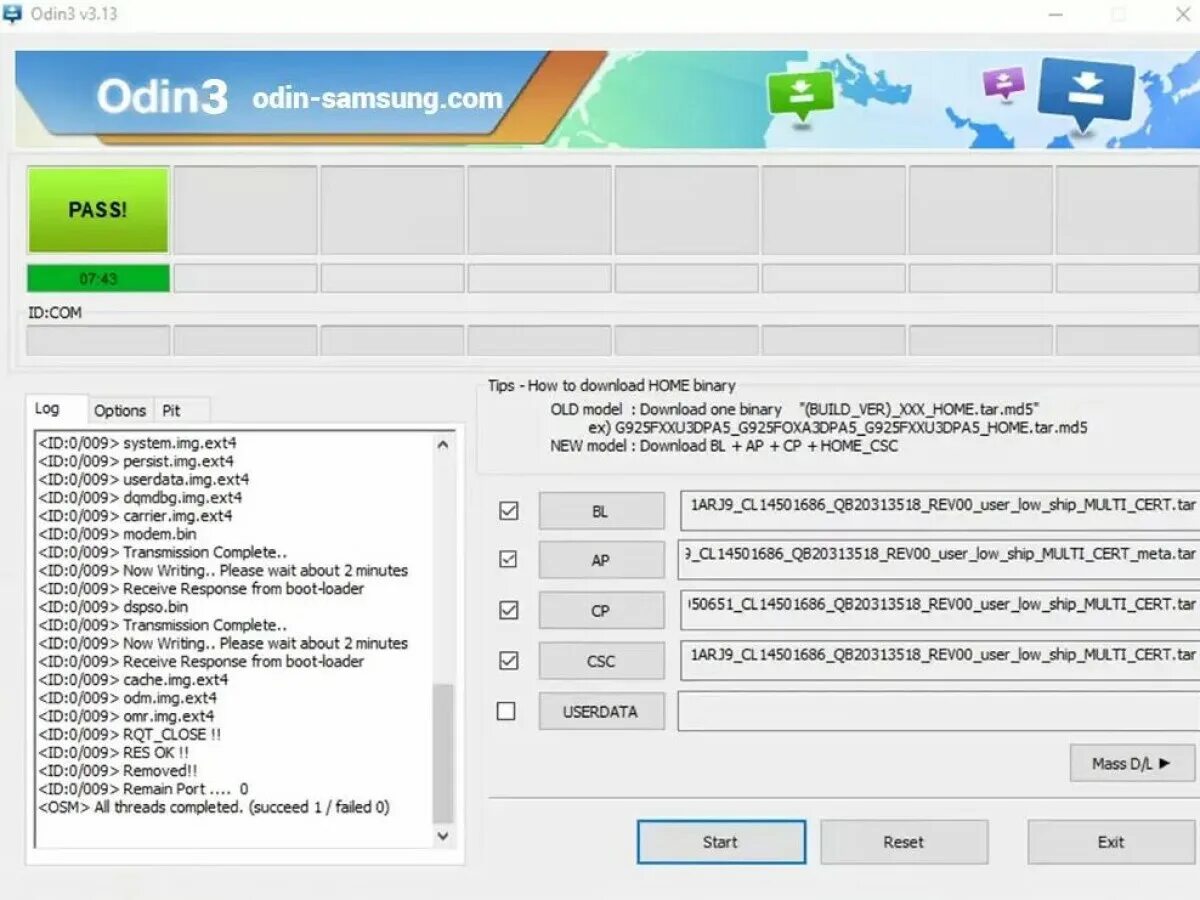Click the Exit button

(1112, 842)
